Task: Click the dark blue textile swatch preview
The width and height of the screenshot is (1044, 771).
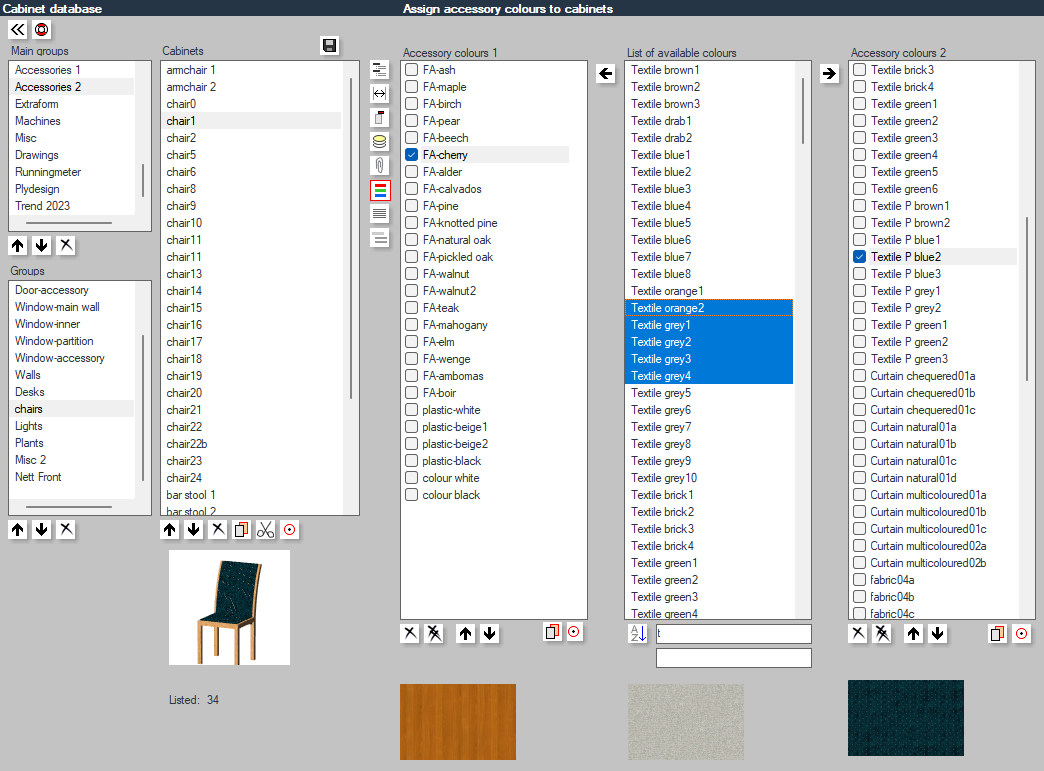Action: (906, 718)
